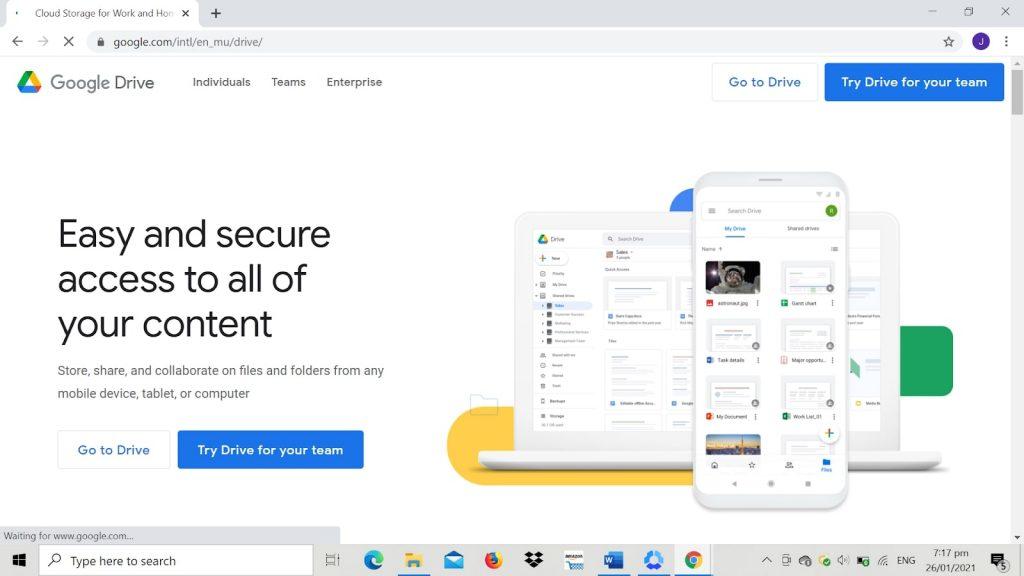Show hidden system tray icons

(x=767, y=560)
